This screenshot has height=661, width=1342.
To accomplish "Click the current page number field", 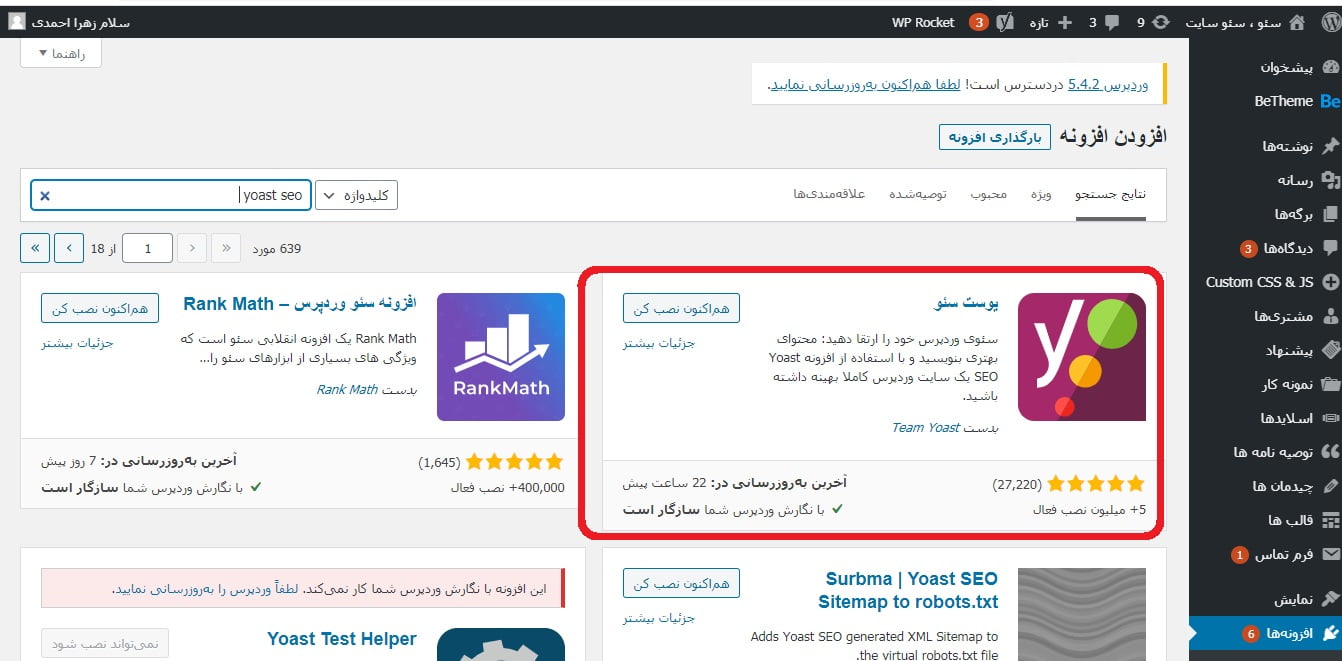I will 147,248.
